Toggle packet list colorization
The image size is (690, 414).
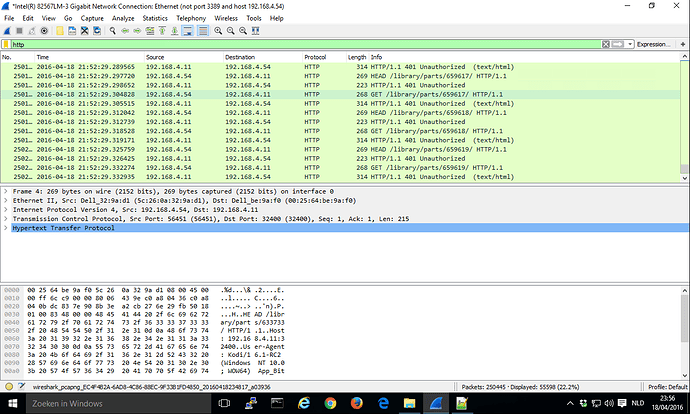click(x=202, y=31)
